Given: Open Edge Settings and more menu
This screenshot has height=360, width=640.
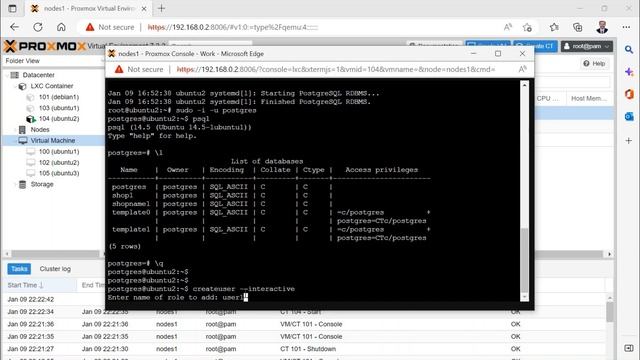Looking at the screenshot, I should pyautogui.click(x=626, y=27).
